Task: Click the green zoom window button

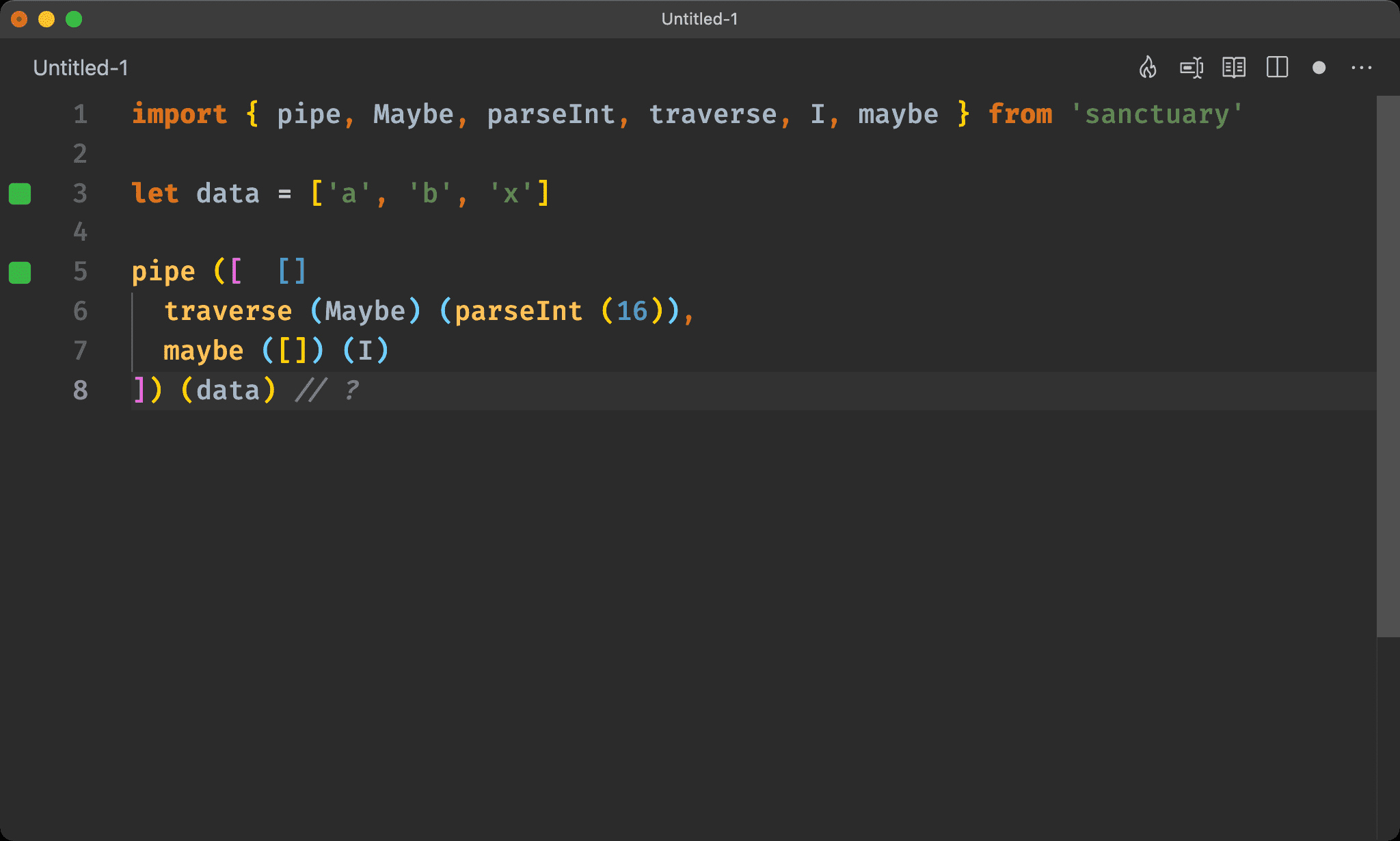Action: [x=74, y=19]
